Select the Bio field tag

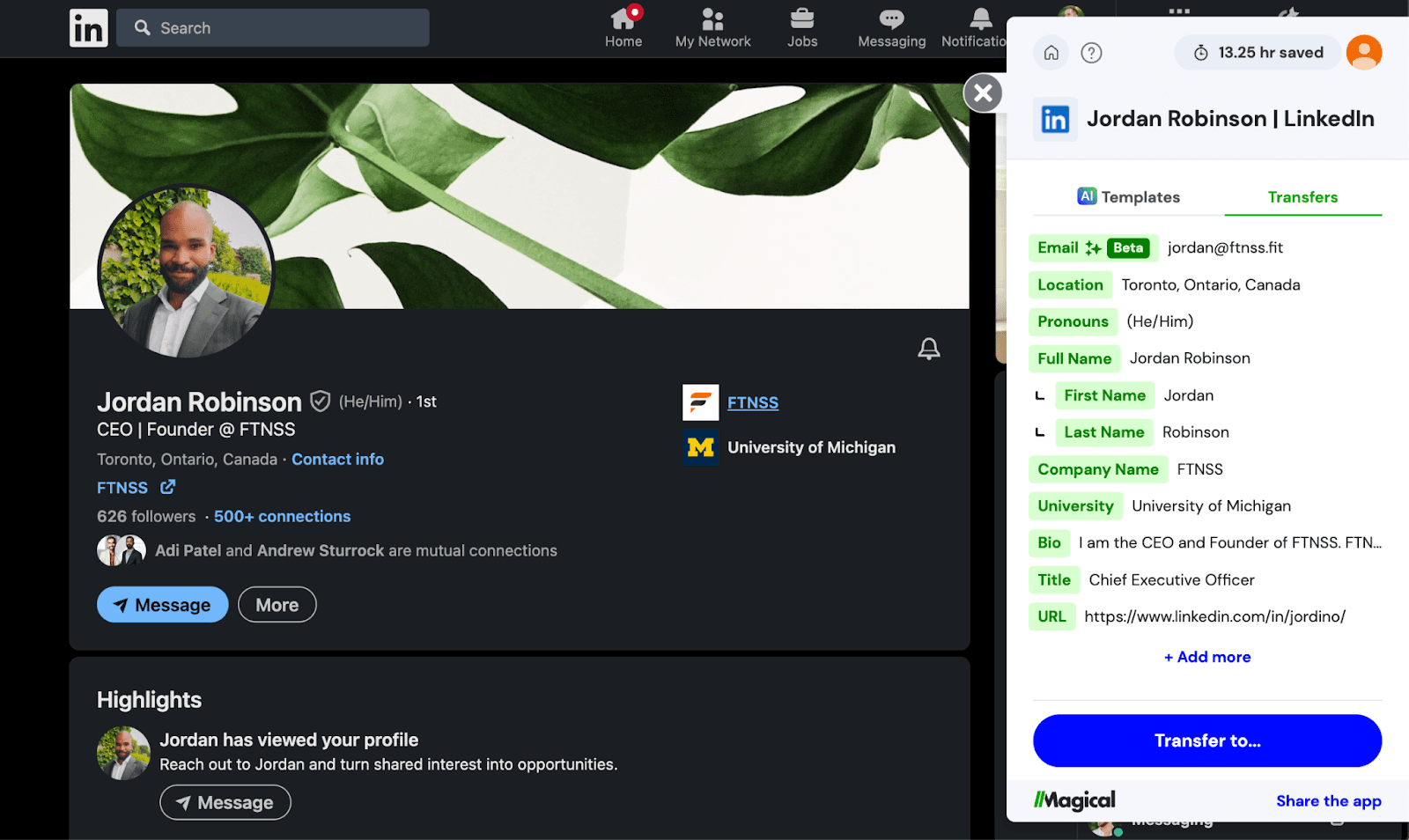click(1049, 543)
